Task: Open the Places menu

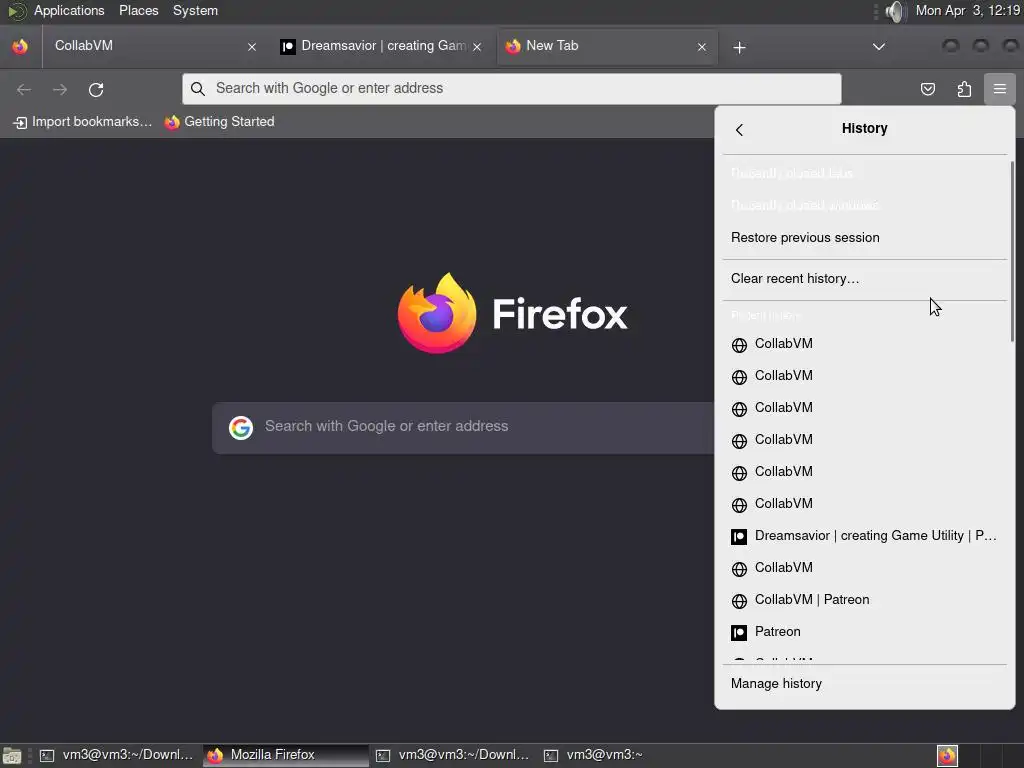Action: tap(138, 10)
